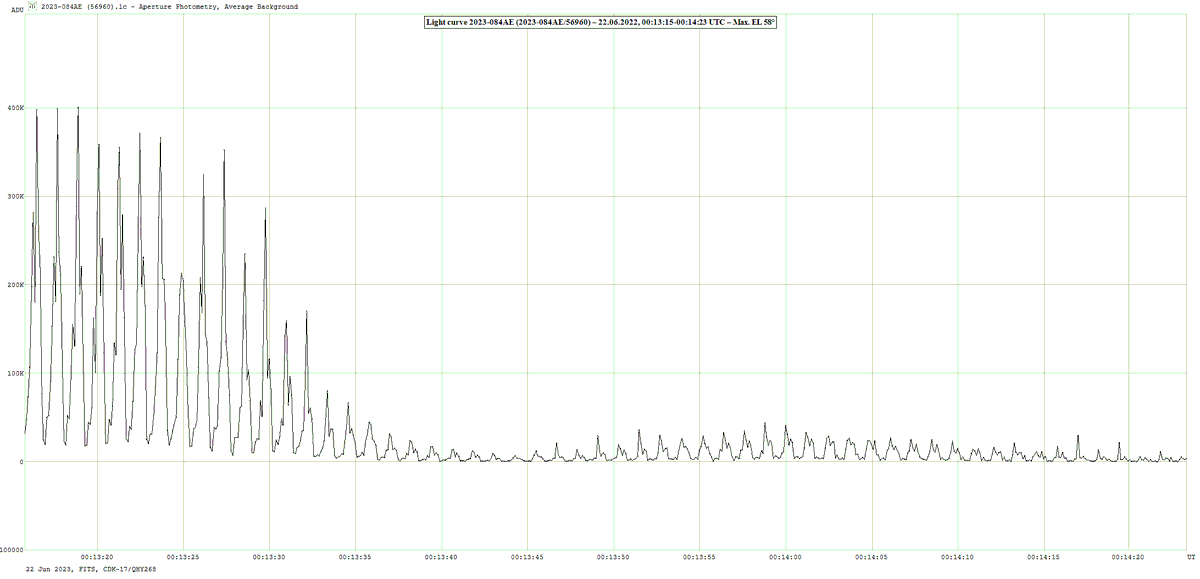This screenshot has height=579, width=1200.
Task: Click the '22 Jun 2023, FITS, CDK-17/QHY268' footer
Action: [x=92, y=569]
